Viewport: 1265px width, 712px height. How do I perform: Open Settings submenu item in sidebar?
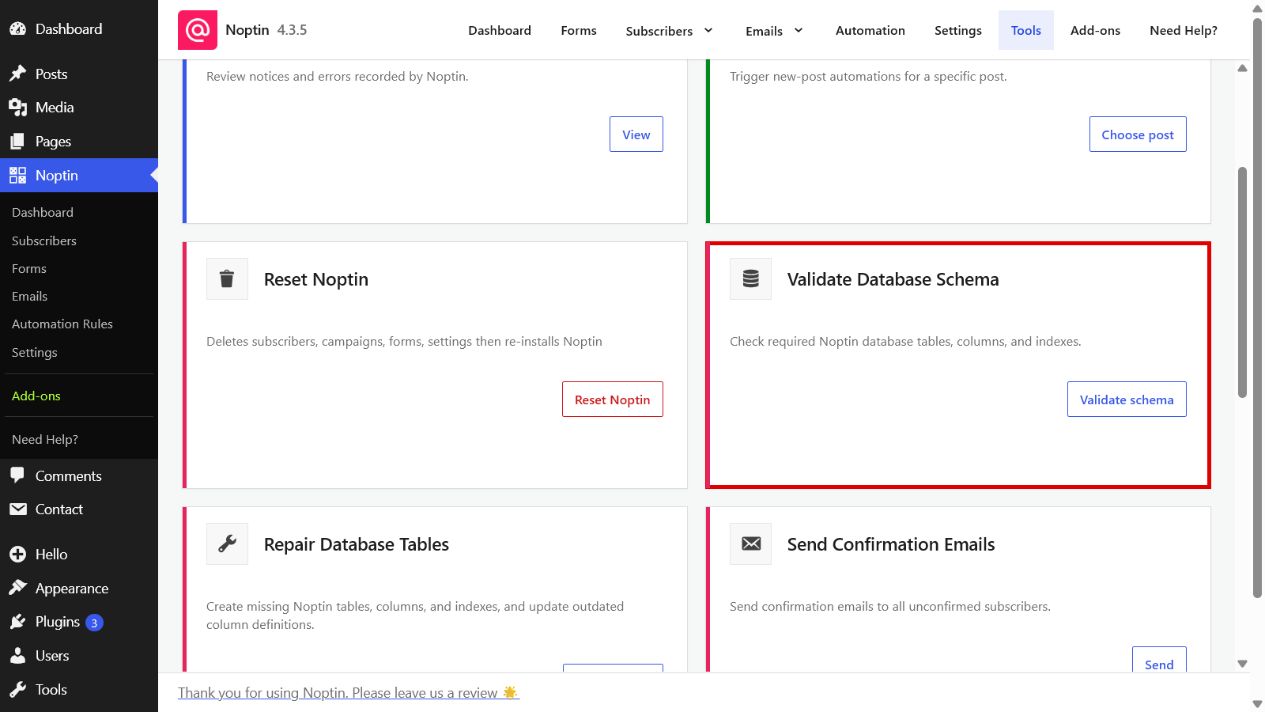click(34, 352)
